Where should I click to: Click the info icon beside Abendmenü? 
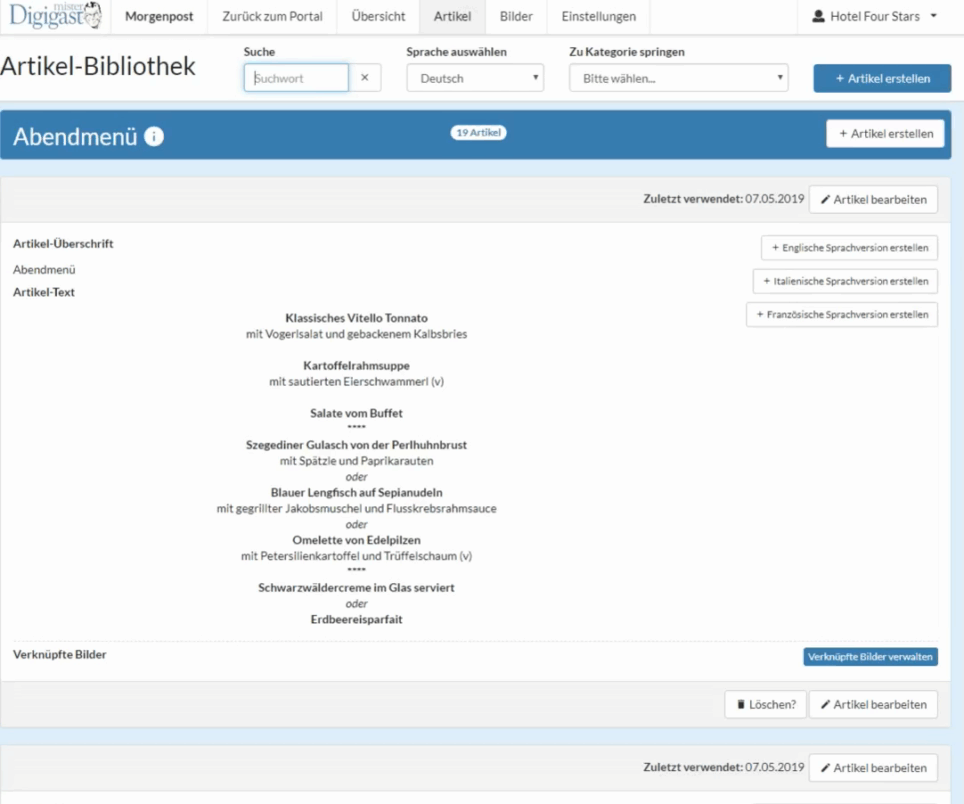[154, 137]
